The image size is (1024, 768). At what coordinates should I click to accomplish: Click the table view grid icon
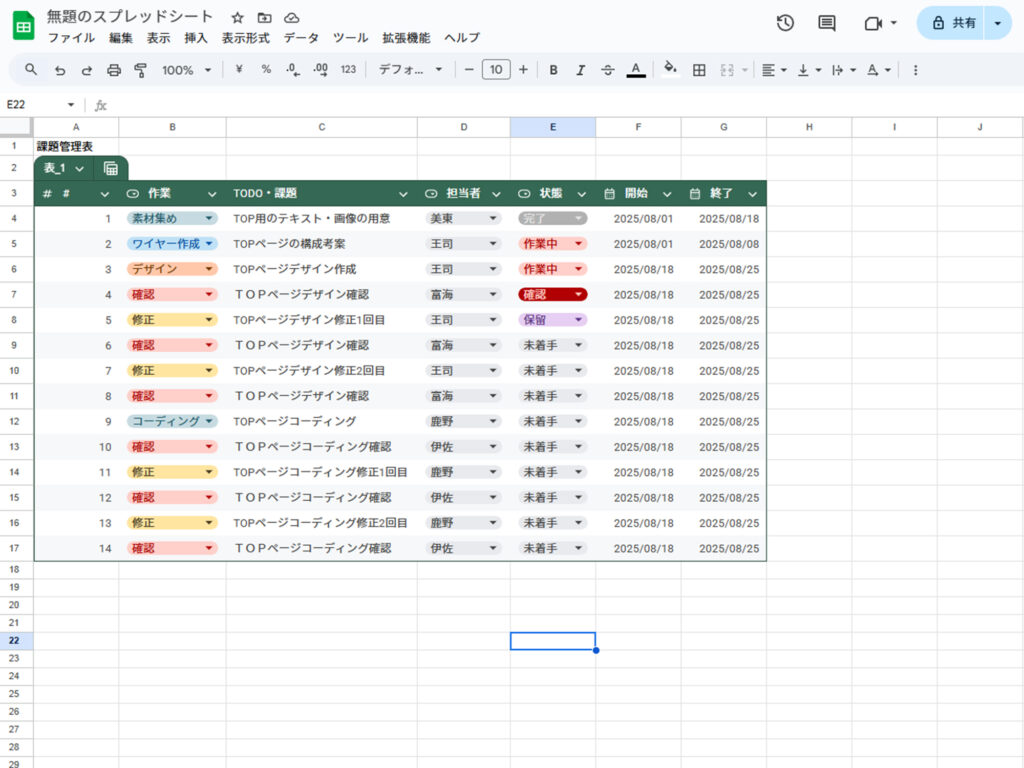111,168
